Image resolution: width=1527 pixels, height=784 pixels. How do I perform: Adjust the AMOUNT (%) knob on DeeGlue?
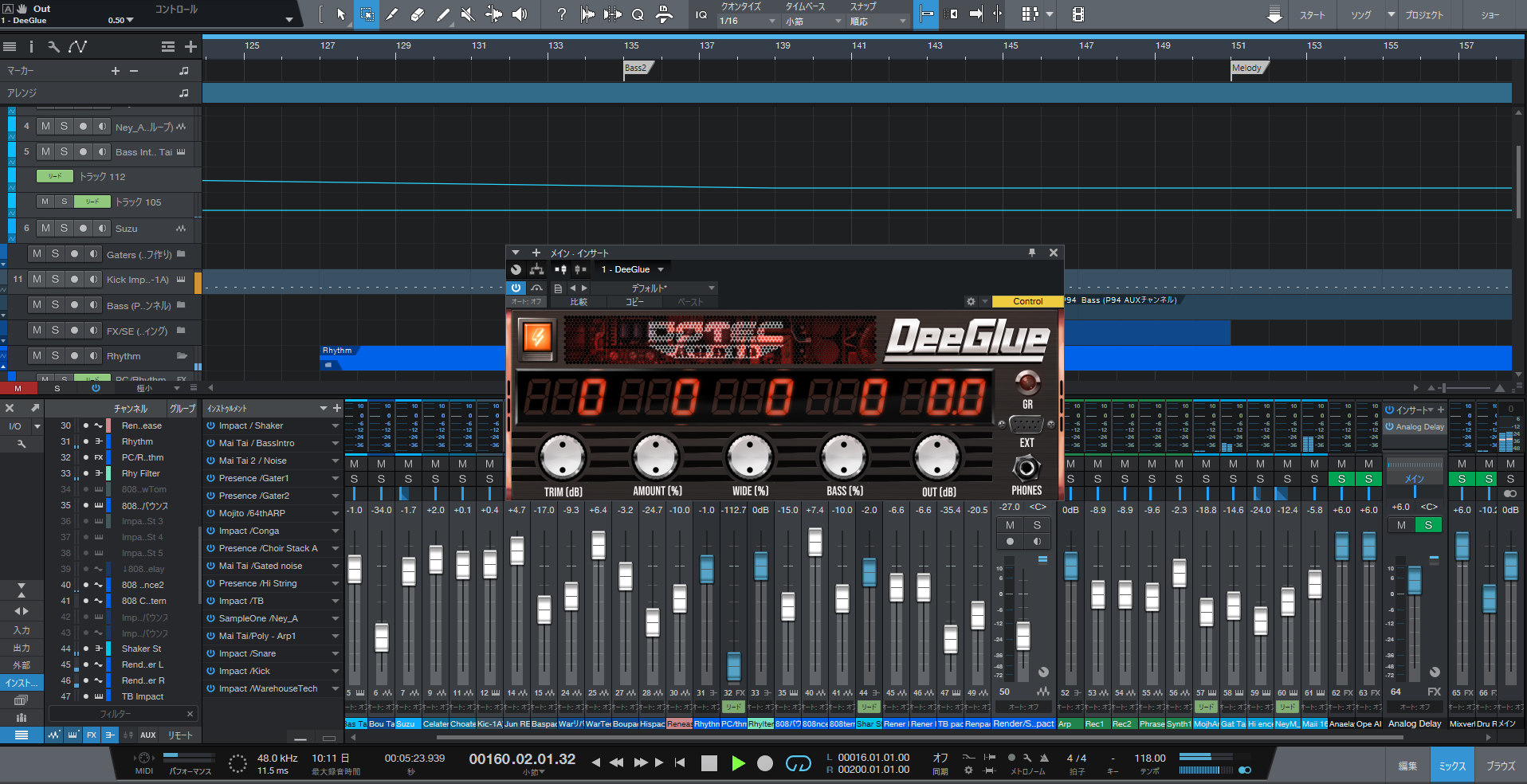click(x=656, y=457)
